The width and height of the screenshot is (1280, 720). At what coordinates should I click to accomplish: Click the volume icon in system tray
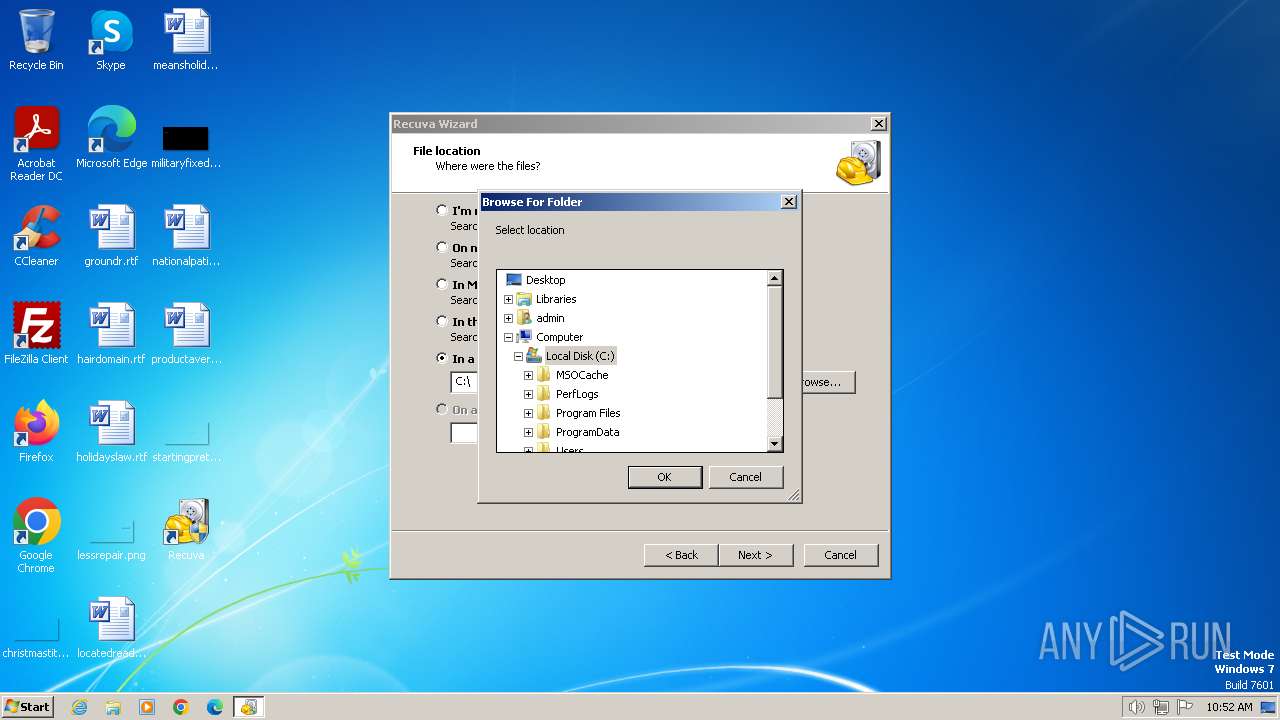1136,707
